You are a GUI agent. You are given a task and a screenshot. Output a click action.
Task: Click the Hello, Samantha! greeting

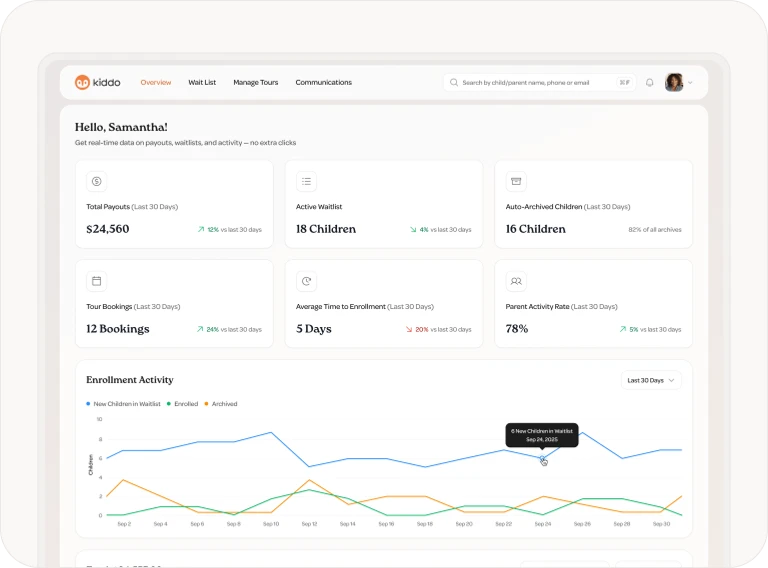121,127
